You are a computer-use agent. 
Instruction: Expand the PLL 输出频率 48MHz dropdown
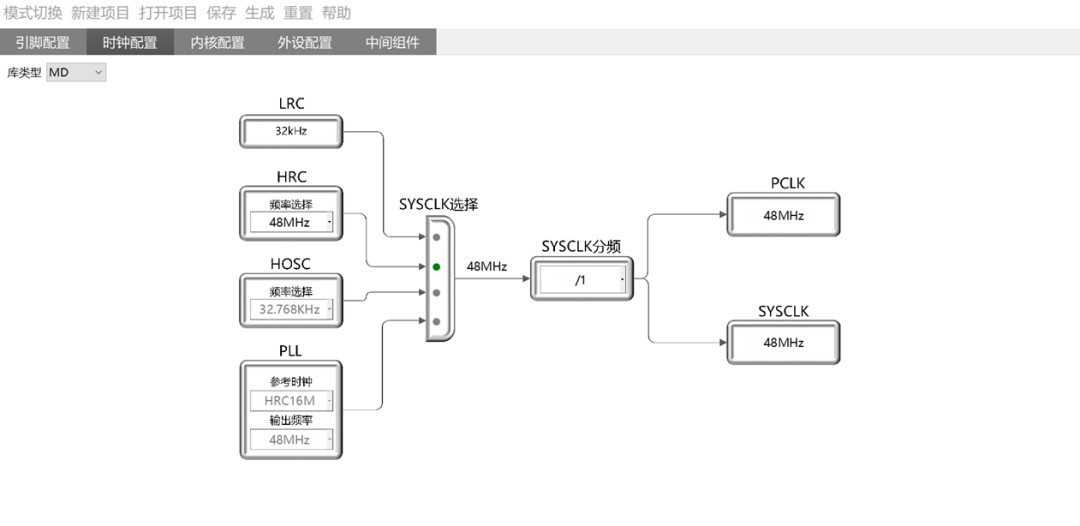pyautogui.click(x=291, y=439)
